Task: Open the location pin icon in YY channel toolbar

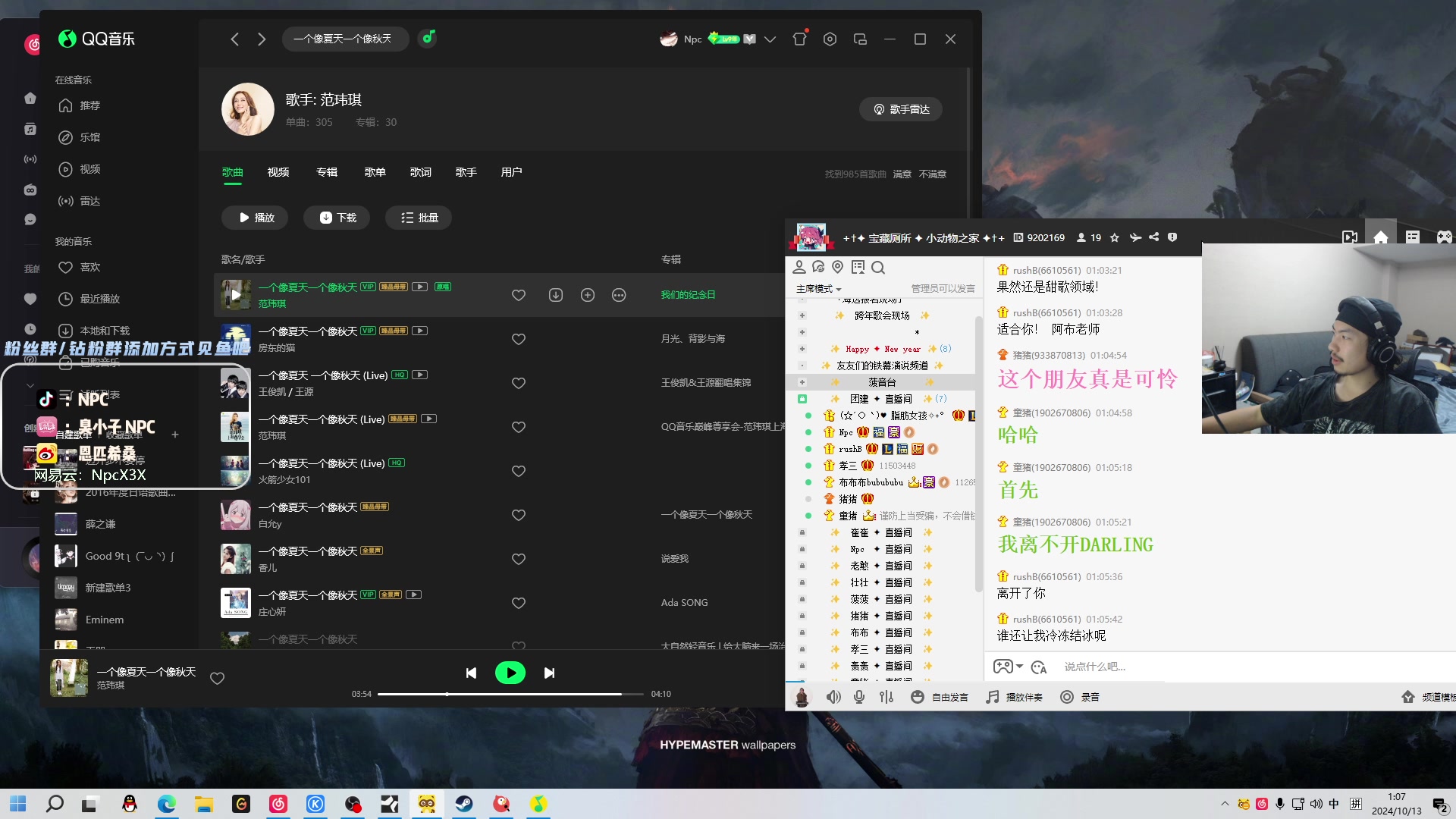Action: tap(838, 267)
